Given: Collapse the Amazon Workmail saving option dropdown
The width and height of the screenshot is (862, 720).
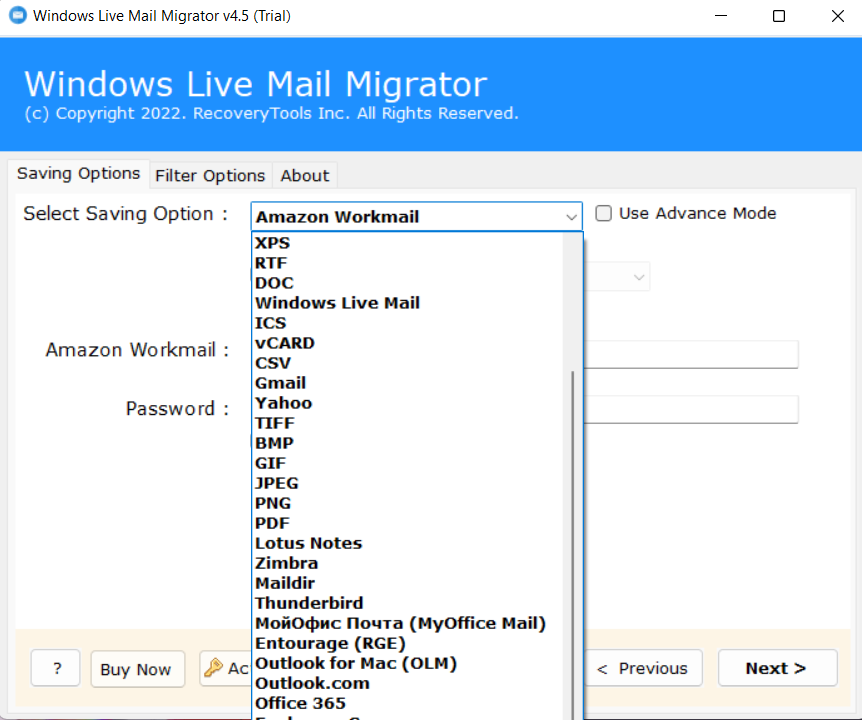Looking at the screenshot, I should (x=571, y=217).
